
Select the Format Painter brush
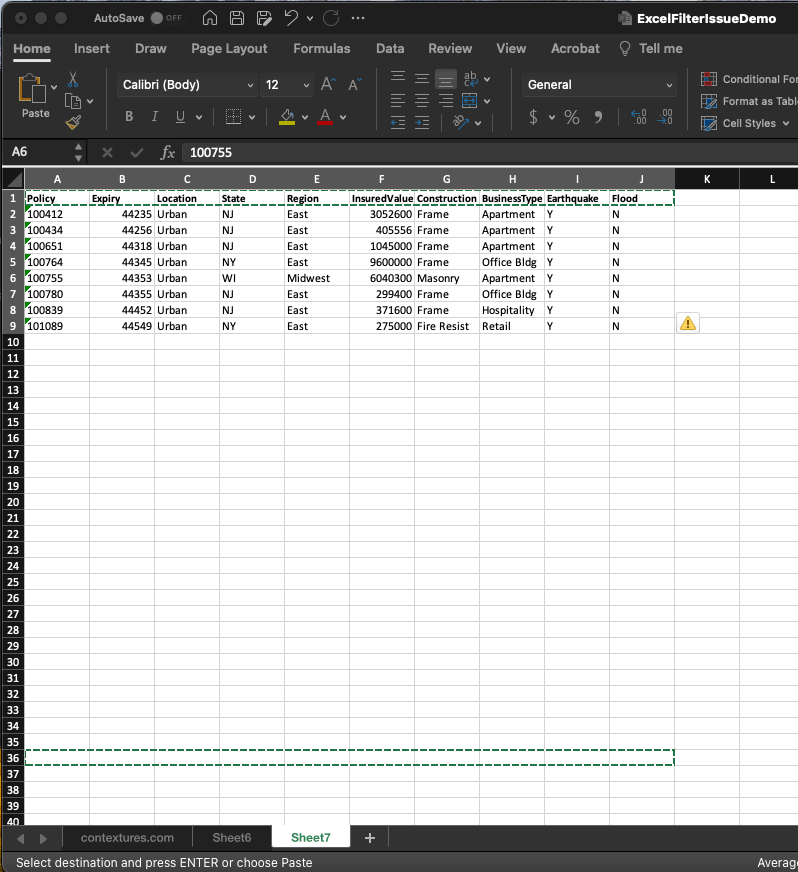click(73, 122)
